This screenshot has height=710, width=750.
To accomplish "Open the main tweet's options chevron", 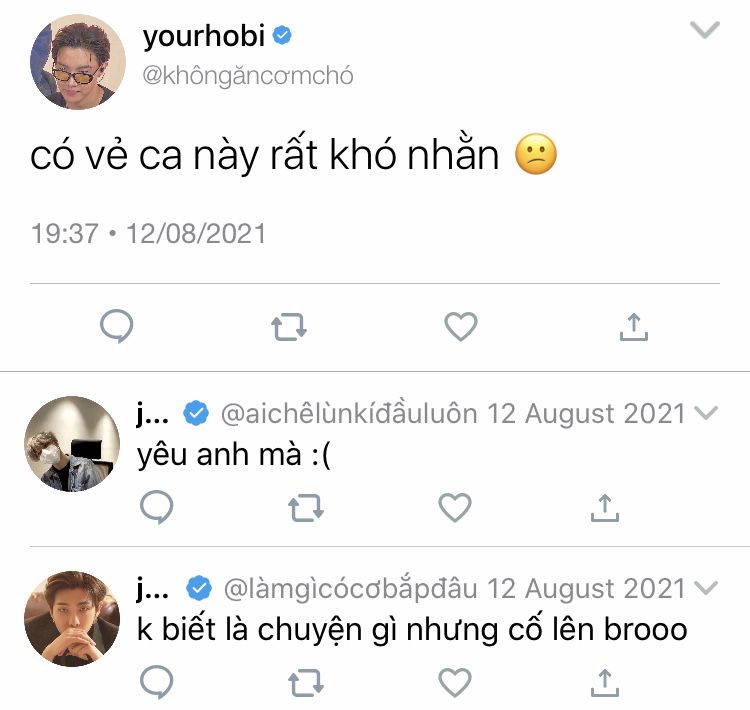I will [705, 30].
